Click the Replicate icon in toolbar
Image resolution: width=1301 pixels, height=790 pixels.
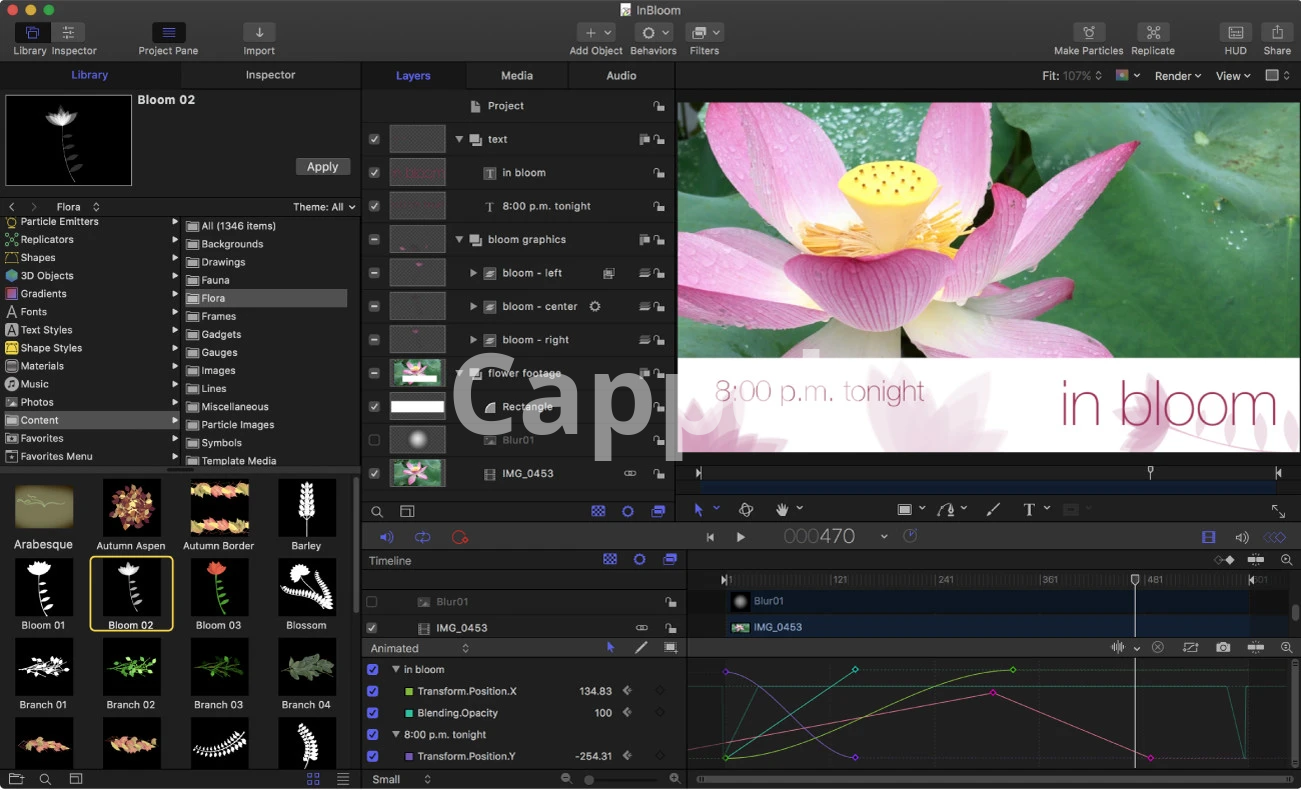pos(1152,33)
